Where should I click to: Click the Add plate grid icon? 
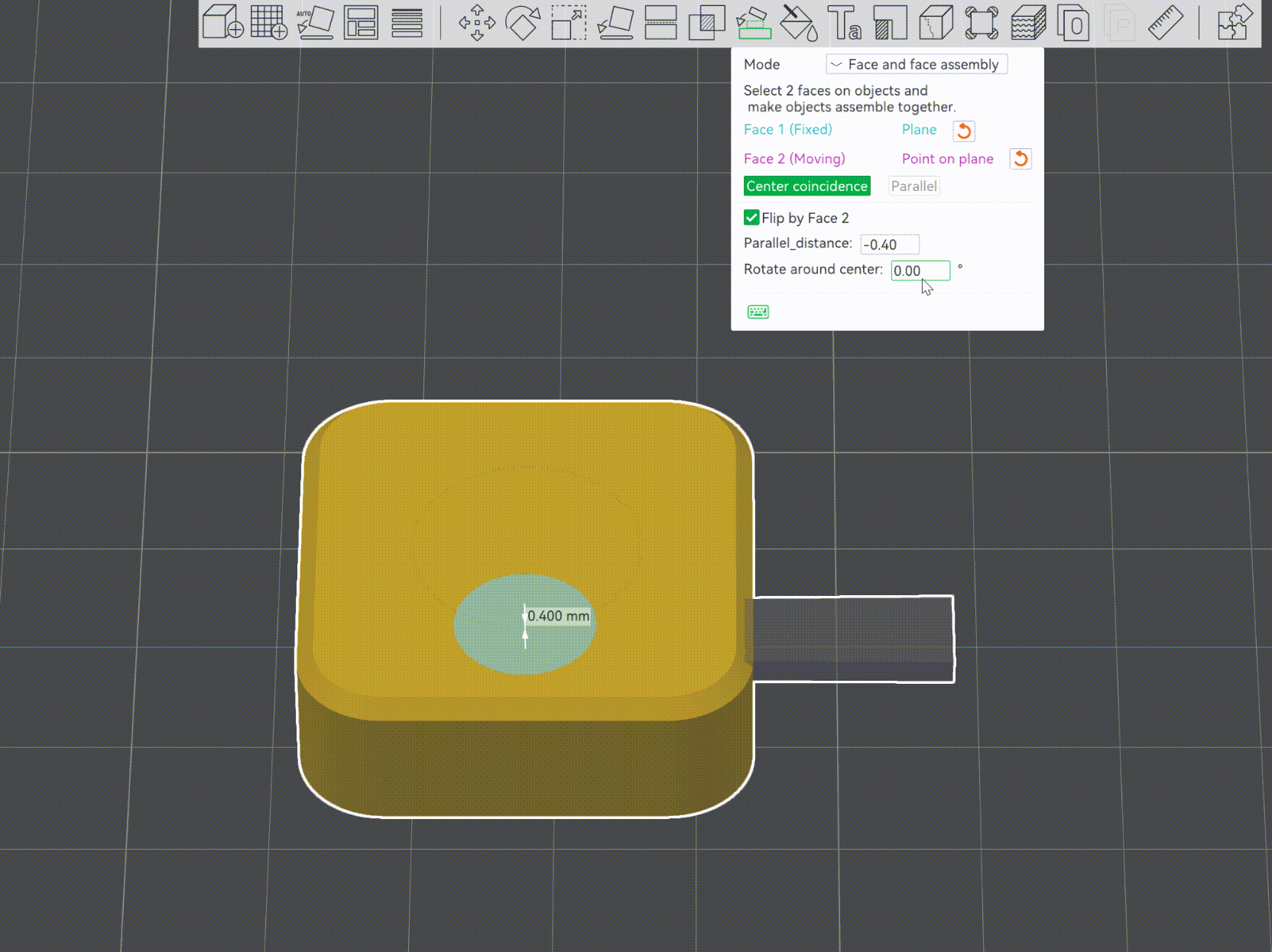click(x=269, y=22)
